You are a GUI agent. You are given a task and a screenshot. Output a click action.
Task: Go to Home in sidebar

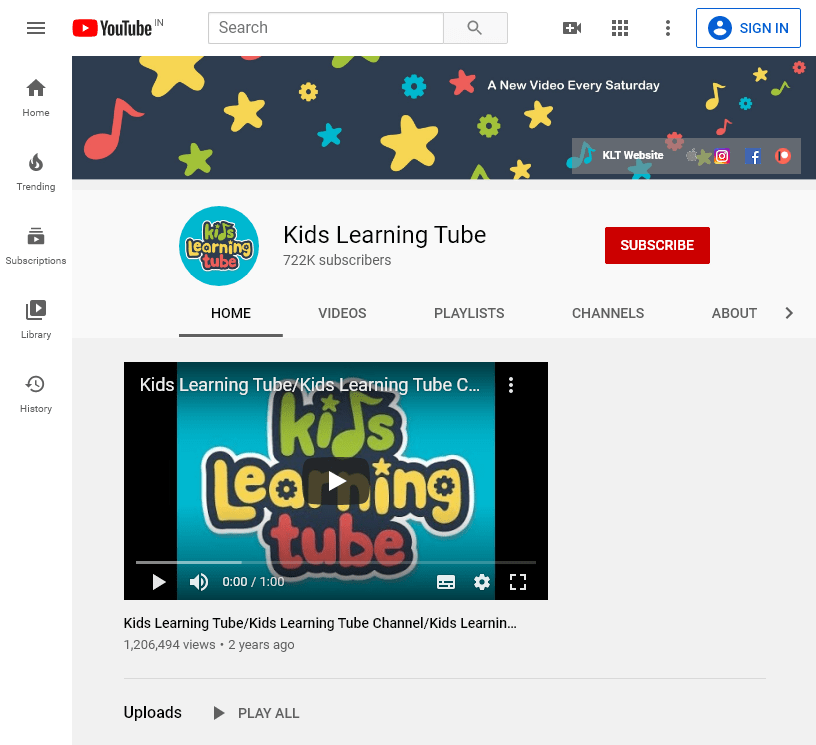click(36, 98)
